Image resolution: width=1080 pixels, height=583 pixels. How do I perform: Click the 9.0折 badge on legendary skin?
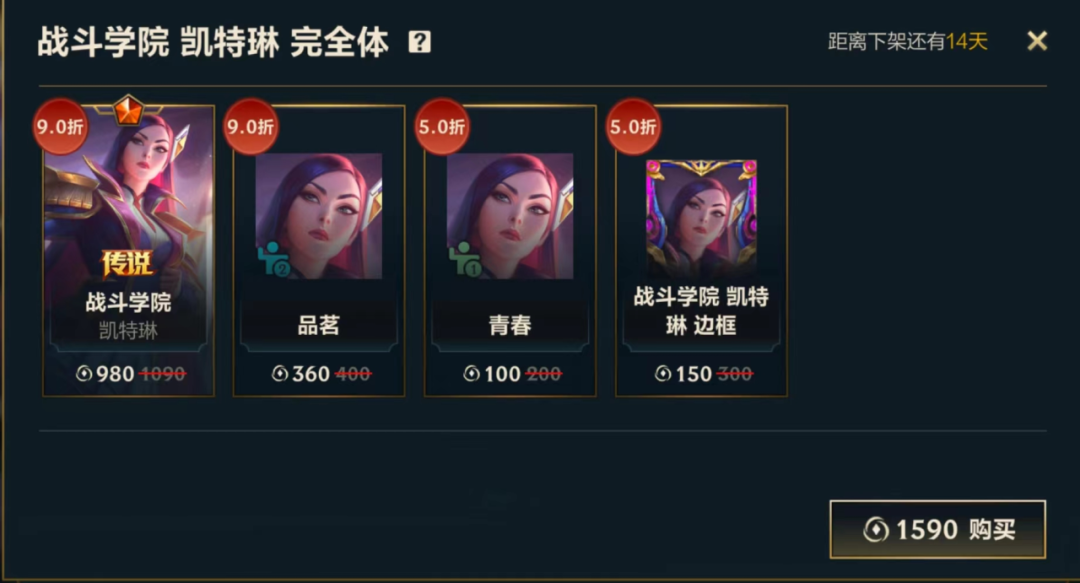(x=61, y=126)
